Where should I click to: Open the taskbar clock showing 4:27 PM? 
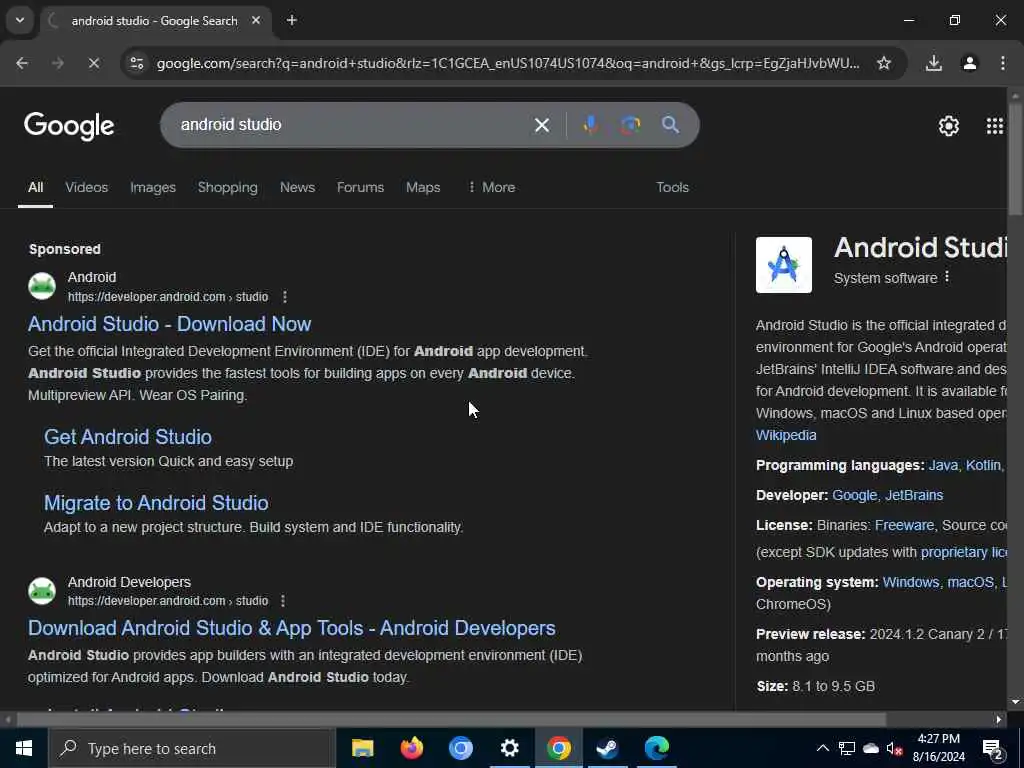(x=938, y=748)
